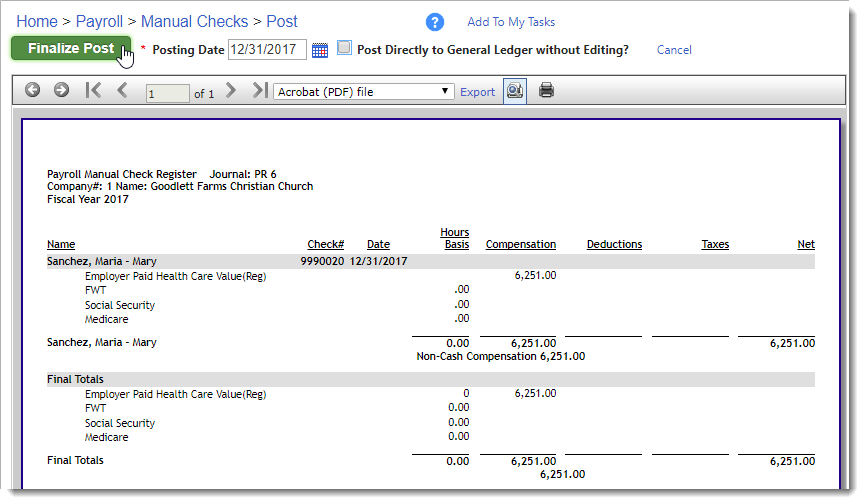Click the blue help question mark icon
This screenshot has width=864, height=504.
[435, 22]
